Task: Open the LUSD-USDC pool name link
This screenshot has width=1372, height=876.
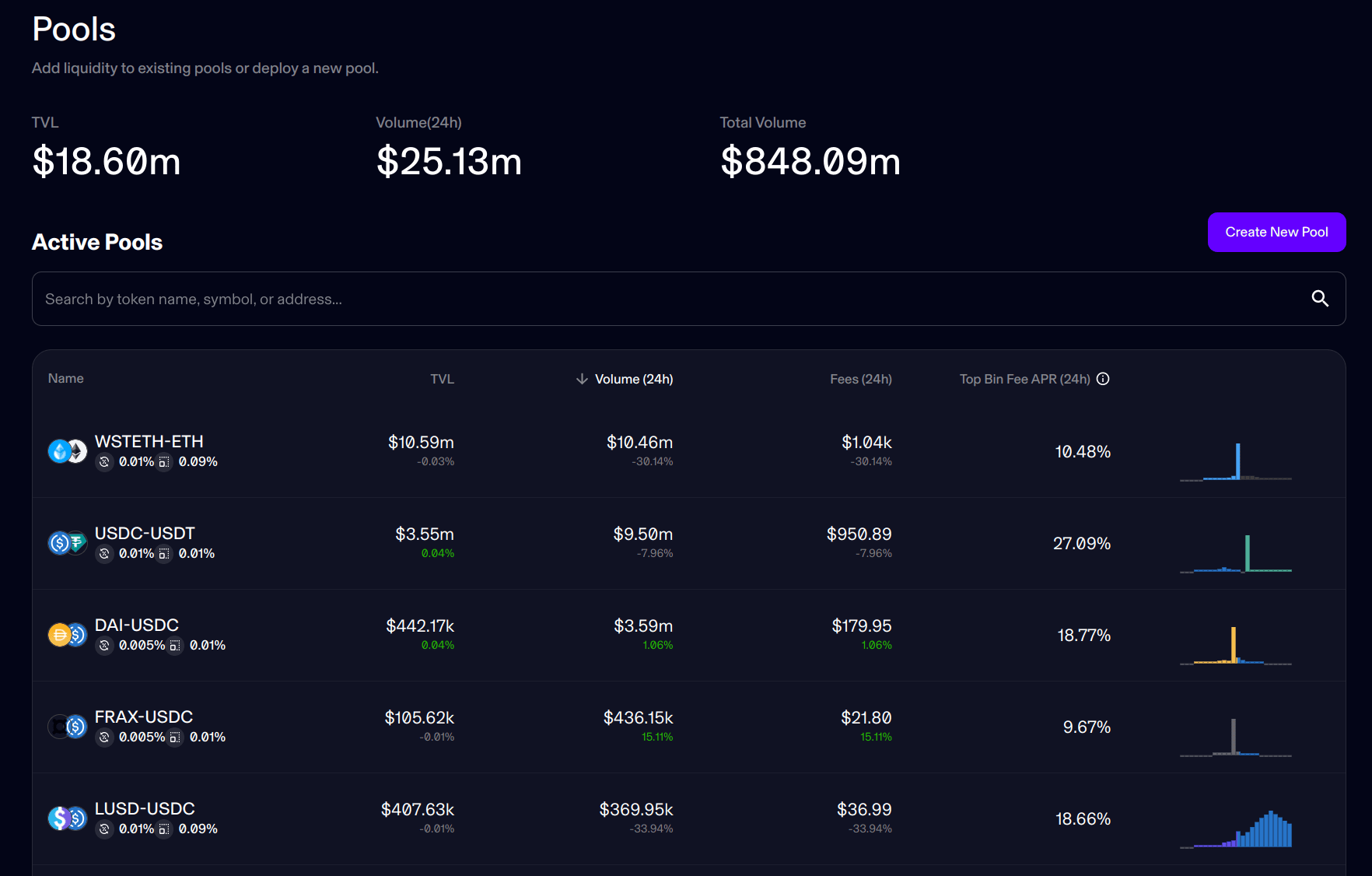Action: 145,808
